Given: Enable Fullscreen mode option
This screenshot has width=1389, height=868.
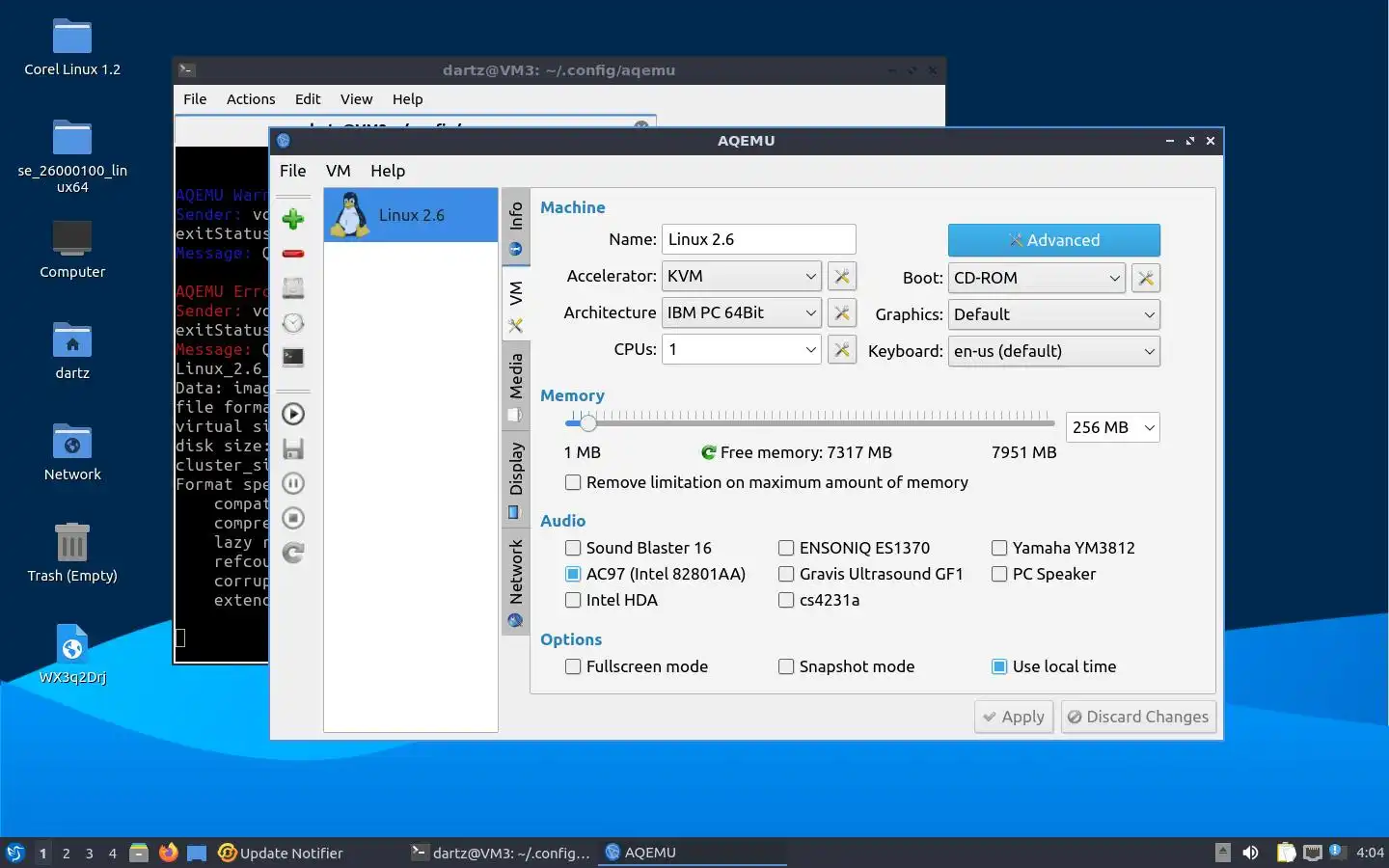Looking at the screenshot, I should pyautogui.click(x=573, y=666).
